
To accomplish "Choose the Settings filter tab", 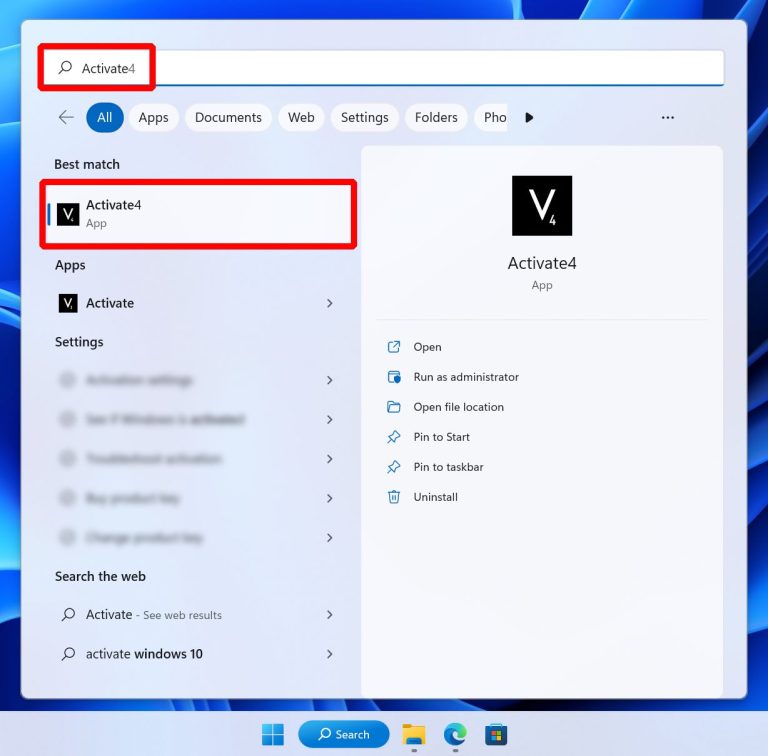I will 364,117.
